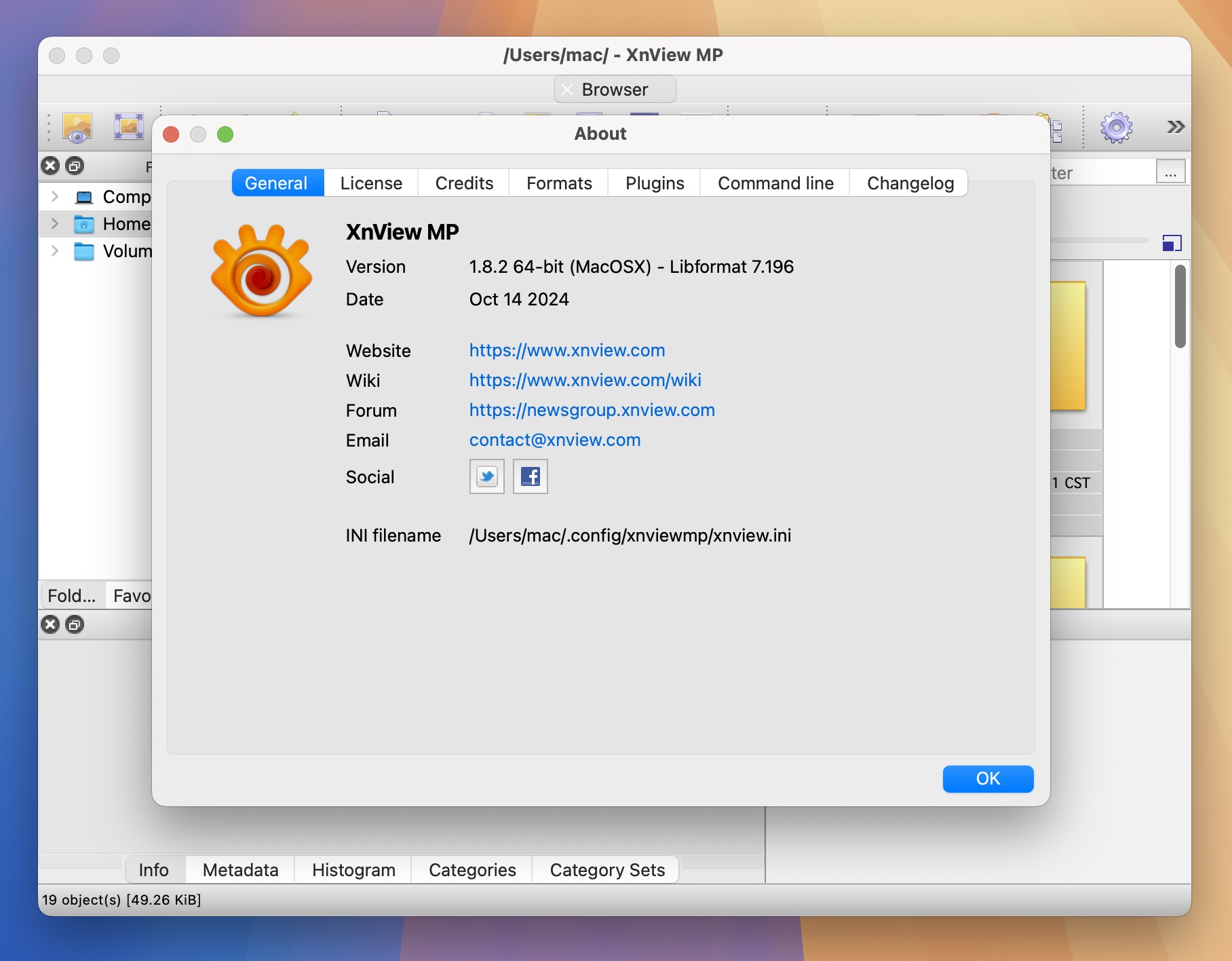Viewport: 1232px width, 961px height.
Task: Open the Metadata bottom tab
Action: 240,870
